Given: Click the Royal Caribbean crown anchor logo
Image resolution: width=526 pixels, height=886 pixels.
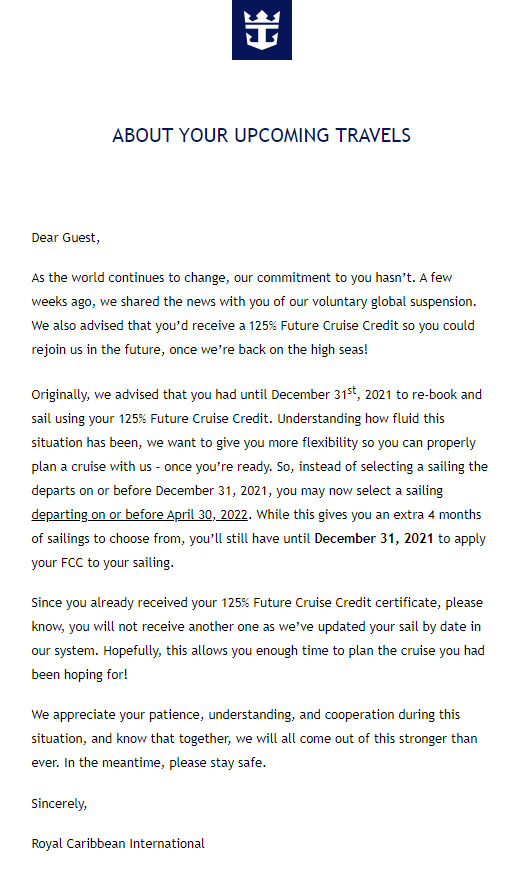Looking at the screenshot, I should (x=262, y=29).
